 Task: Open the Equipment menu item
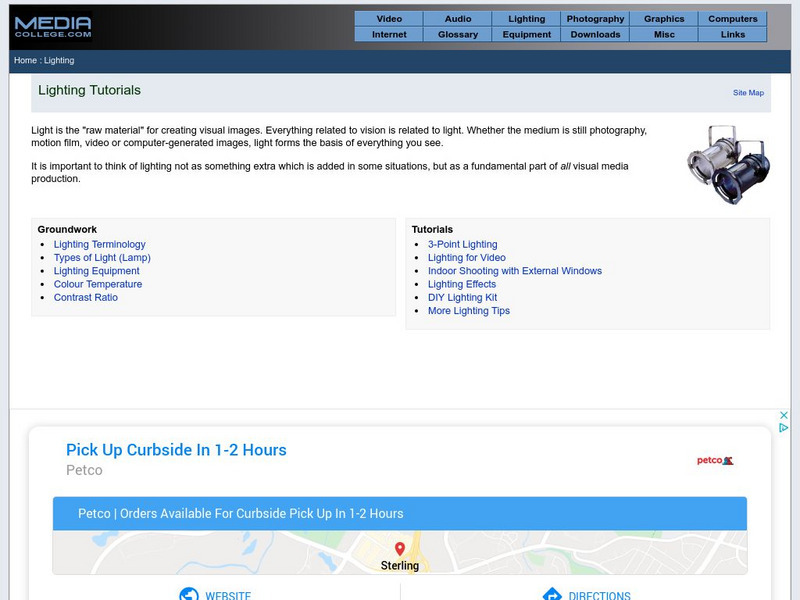tap(527, 35)
